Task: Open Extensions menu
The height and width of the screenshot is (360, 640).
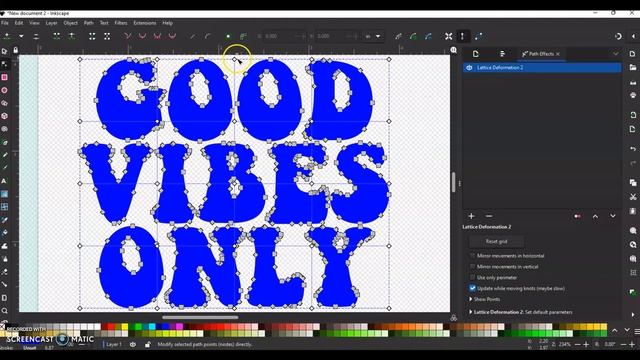Action: pyautogui.click(x=145, y=23)
